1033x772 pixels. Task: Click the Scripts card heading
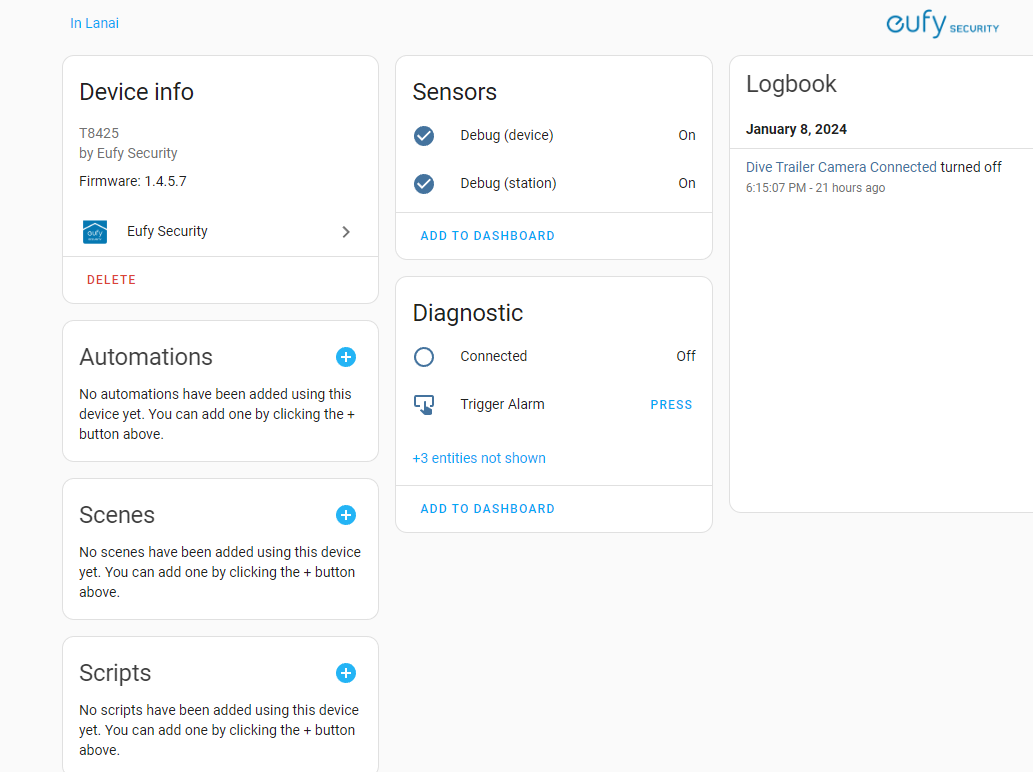[x=115, y=673]
